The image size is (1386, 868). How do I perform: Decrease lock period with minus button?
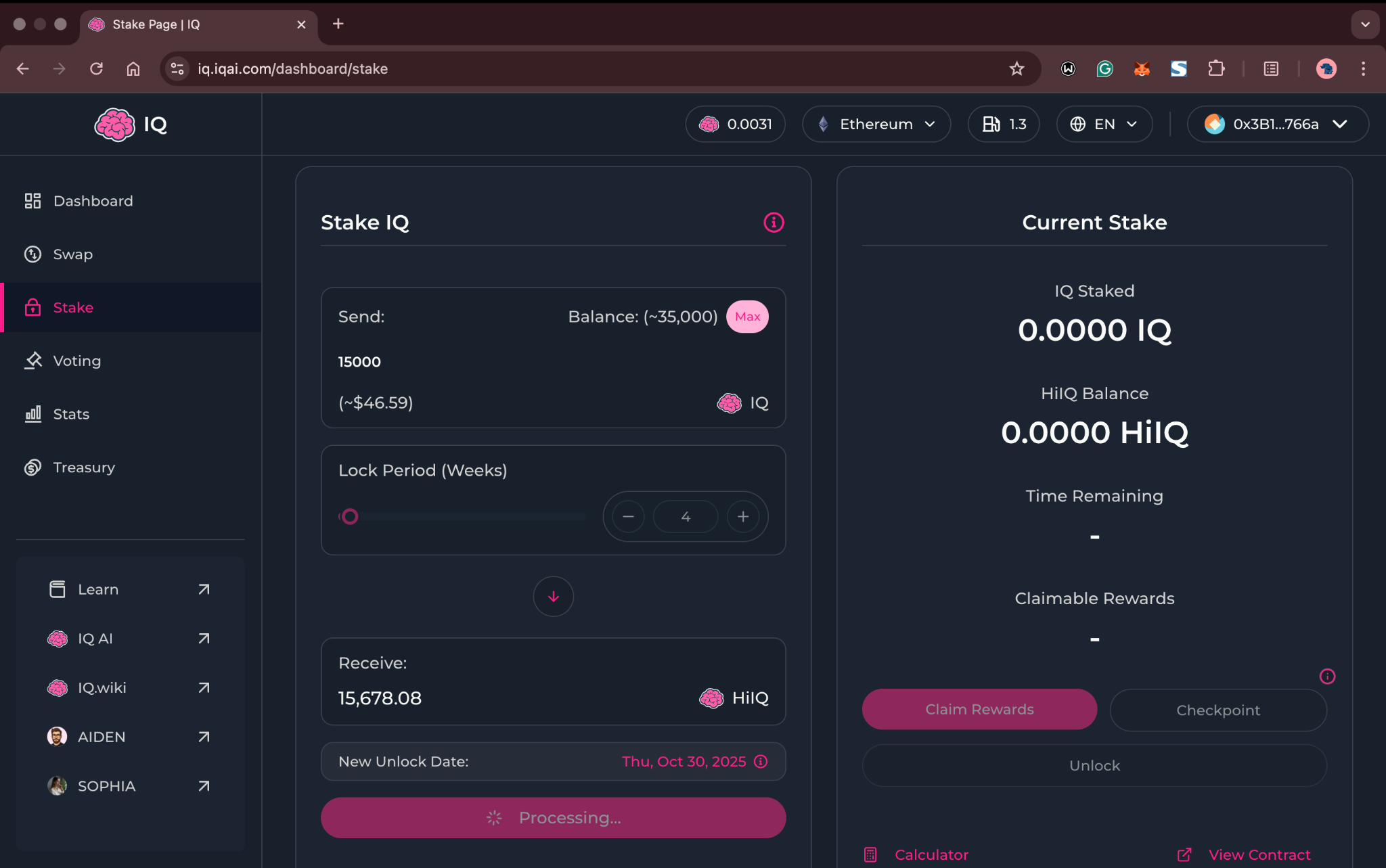click(x=628, y=517)
